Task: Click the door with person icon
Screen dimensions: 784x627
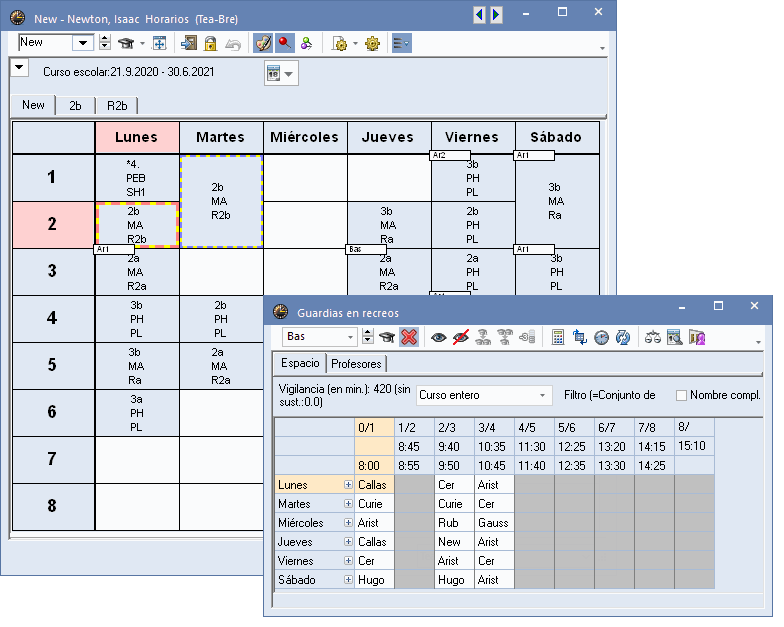Action: click(697, 338)
